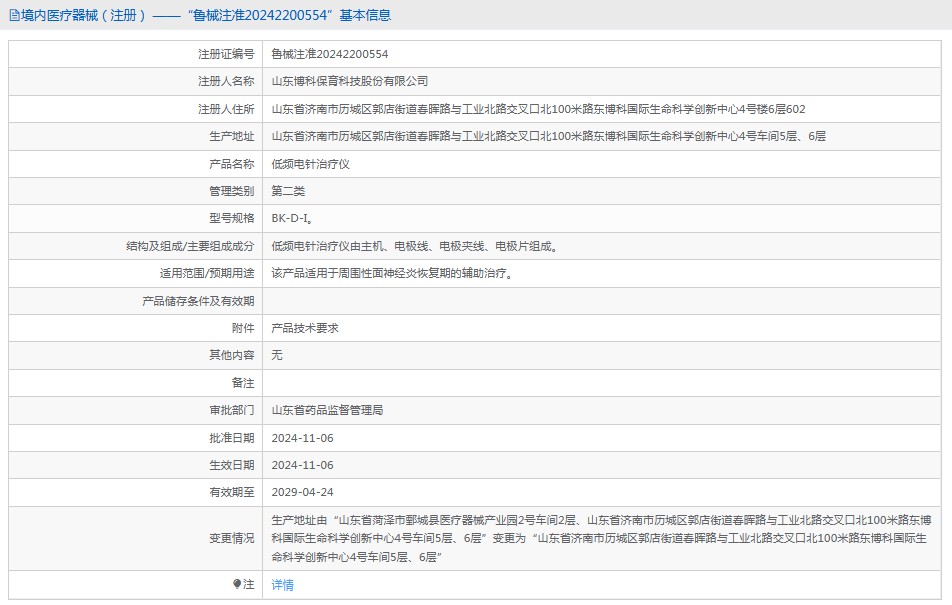Open the 详情 link in the 注 row
Viewport: 952px width, 605px height.
point(282,585)
